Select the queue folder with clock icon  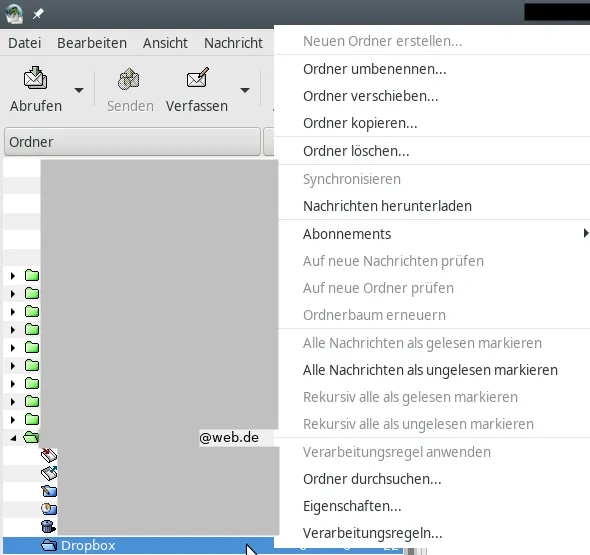click(49, 509)
